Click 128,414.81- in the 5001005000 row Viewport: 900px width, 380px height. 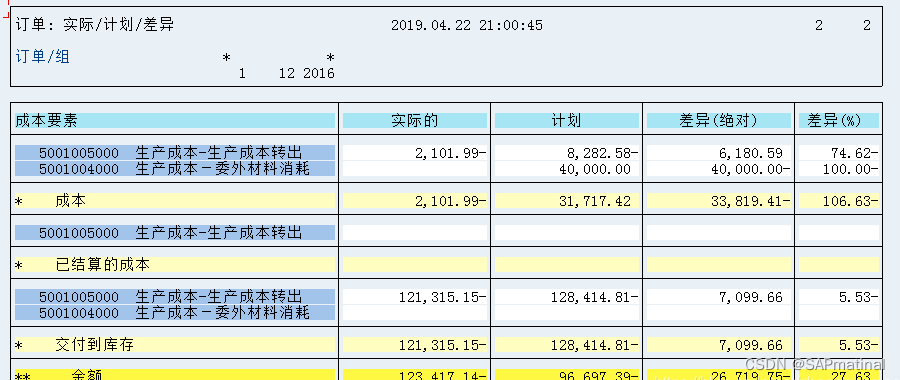point(595,297)
